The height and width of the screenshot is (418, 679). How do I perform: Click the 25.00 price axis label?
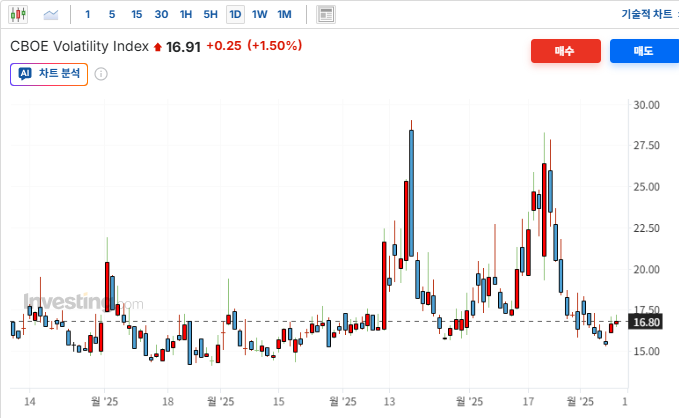tap(647, 187)
